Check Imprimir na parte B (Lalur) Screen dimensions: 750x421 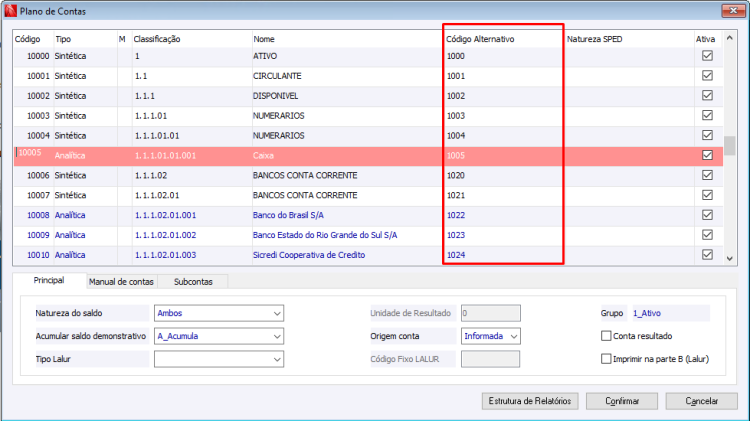[x=606, y=359]
